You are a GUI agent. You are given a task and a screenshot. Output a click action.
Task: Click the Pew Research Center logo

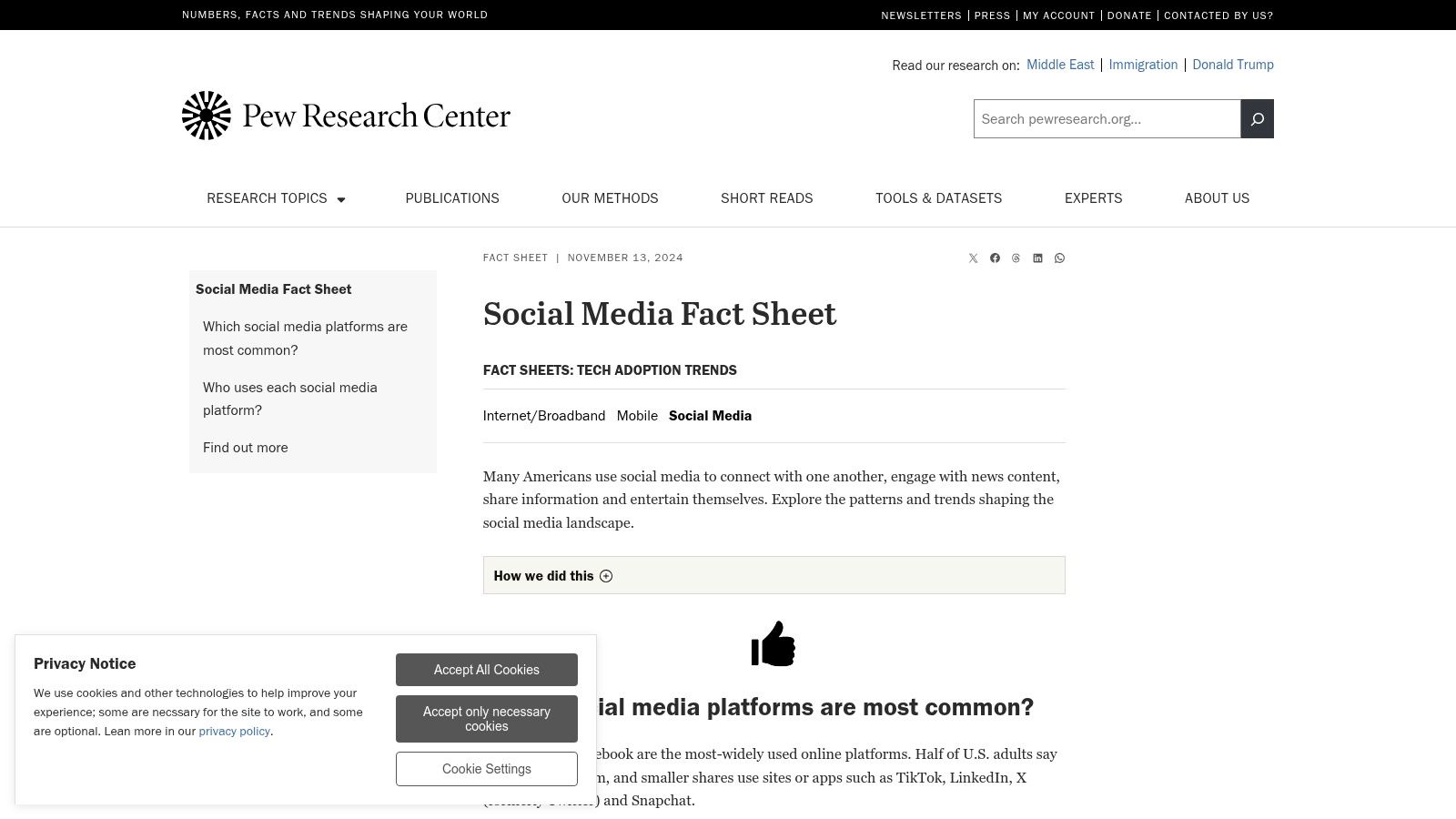coord(346,115)
